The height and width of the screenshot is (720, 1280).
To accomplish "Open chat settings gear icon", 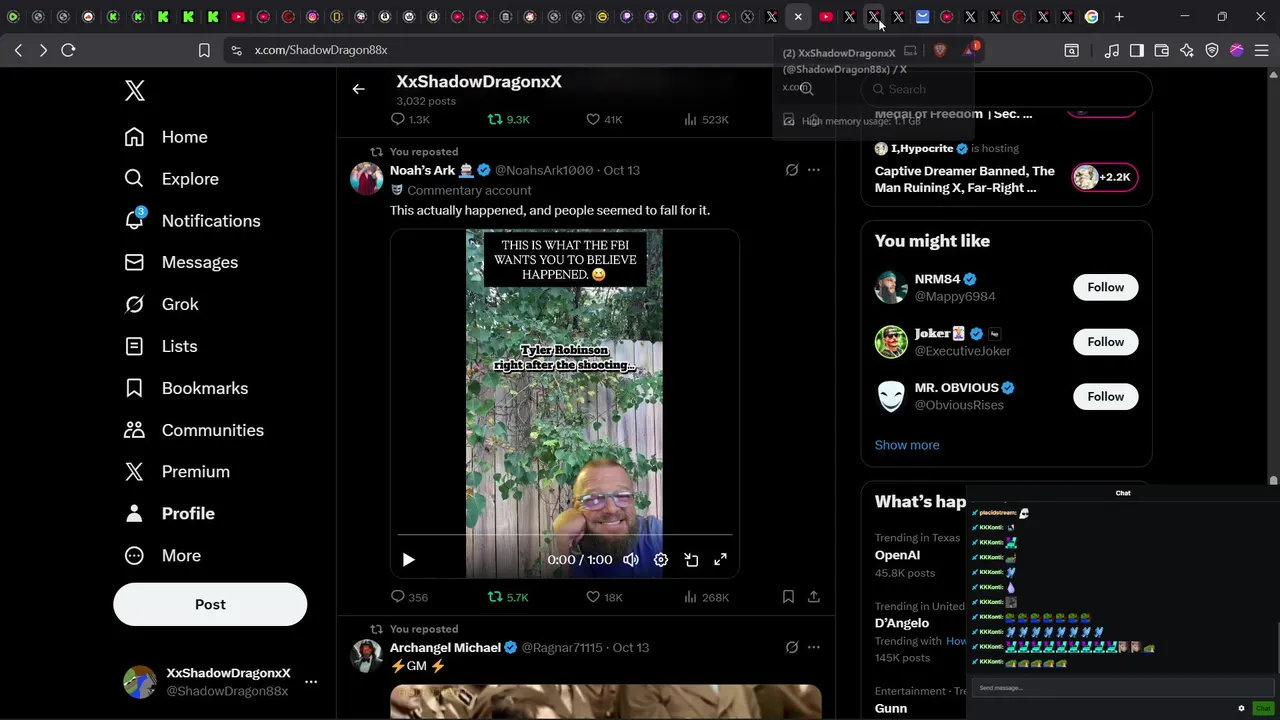I will pyautogui.click(x=1241, y=708).
